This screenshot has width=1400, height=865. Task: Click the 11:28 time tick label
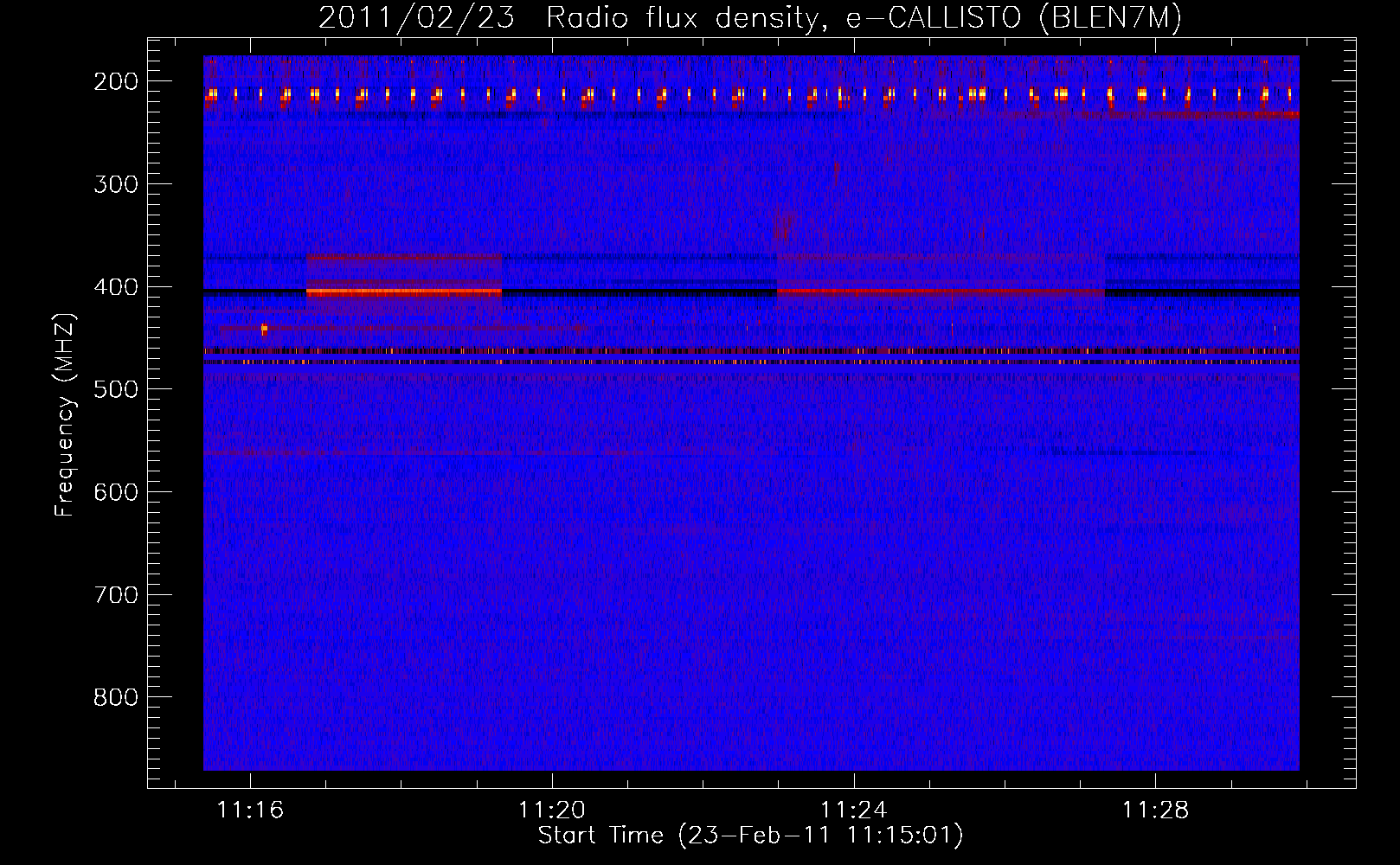pos(1156,811)
